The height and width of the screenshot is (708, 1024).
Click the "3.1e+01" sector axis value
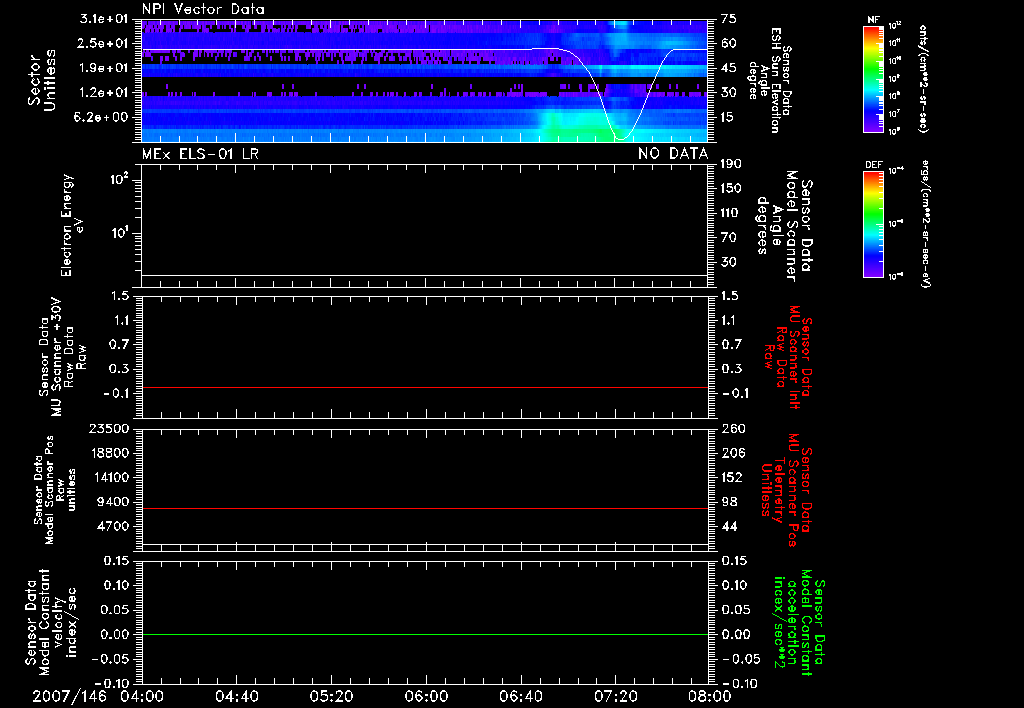coord(104,19)
